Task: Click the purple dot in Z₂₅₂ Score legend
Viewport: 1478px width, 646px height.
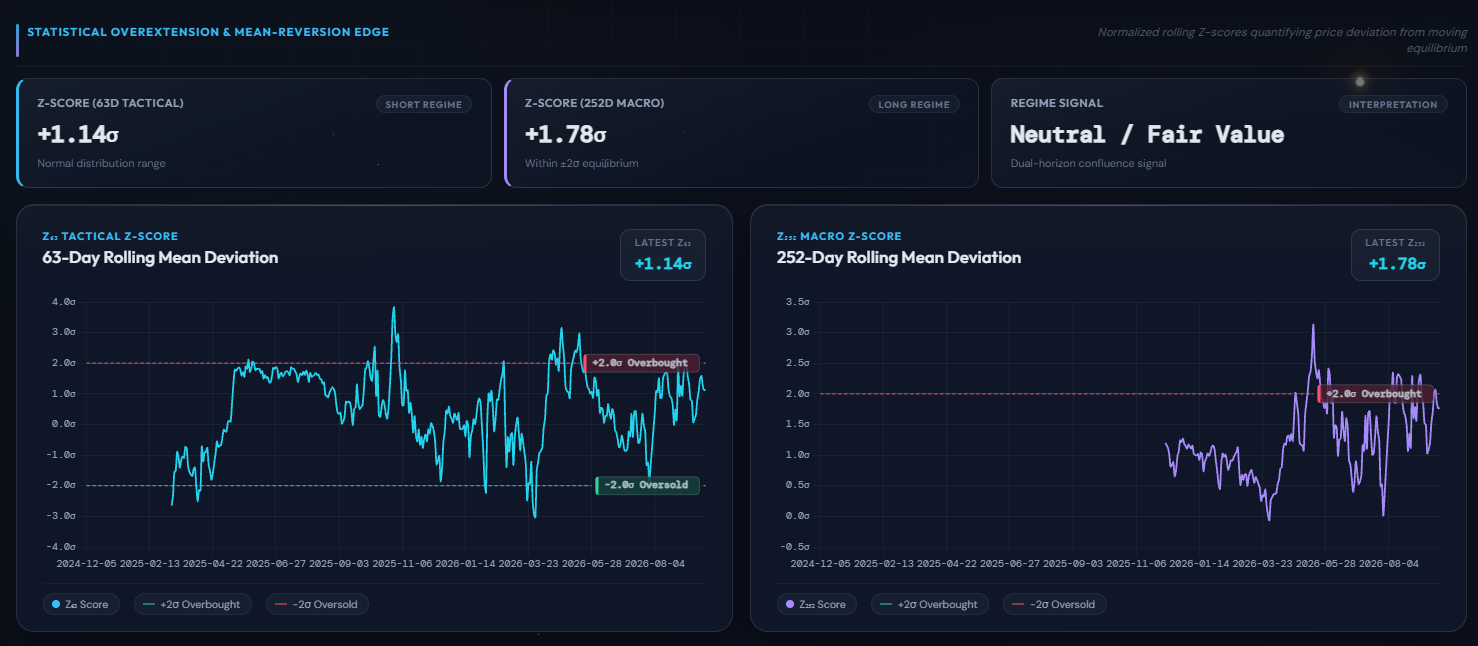Action: 790,604
